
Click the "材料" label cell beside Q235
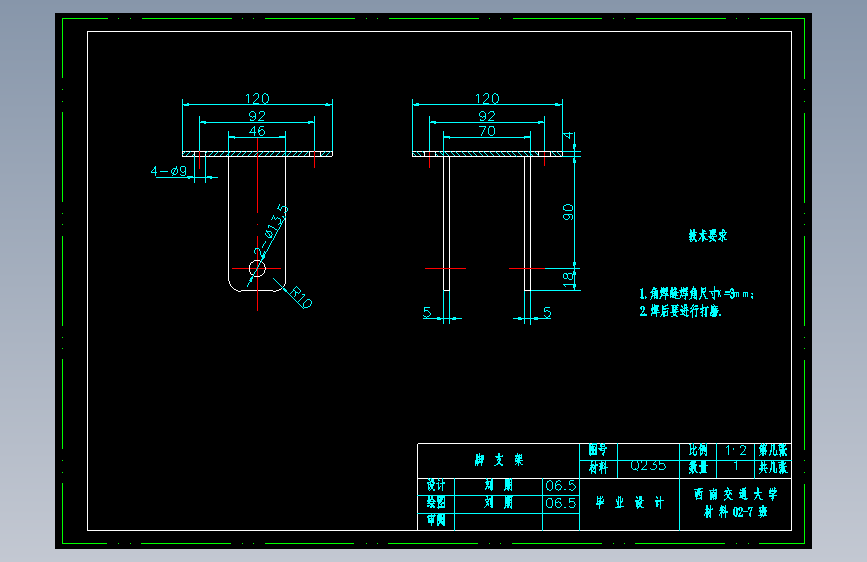(x=598, y=468)
